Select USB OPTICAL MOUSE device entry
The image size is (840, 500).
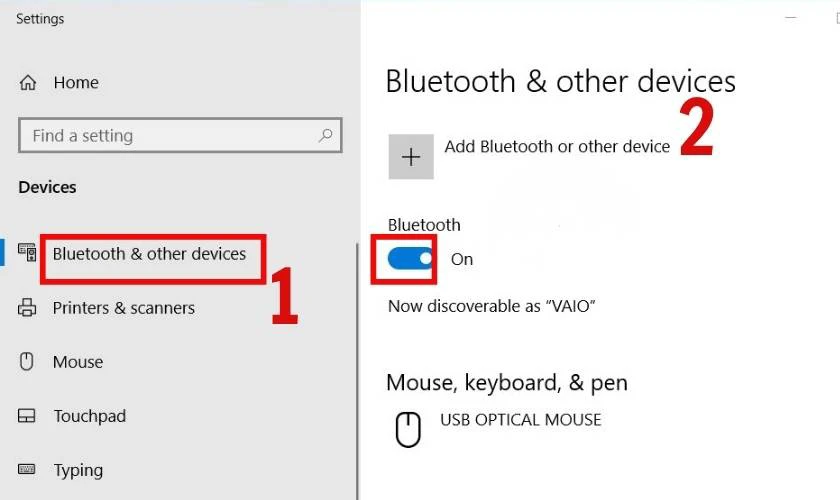pyautogui.click(x=520, y=419)
